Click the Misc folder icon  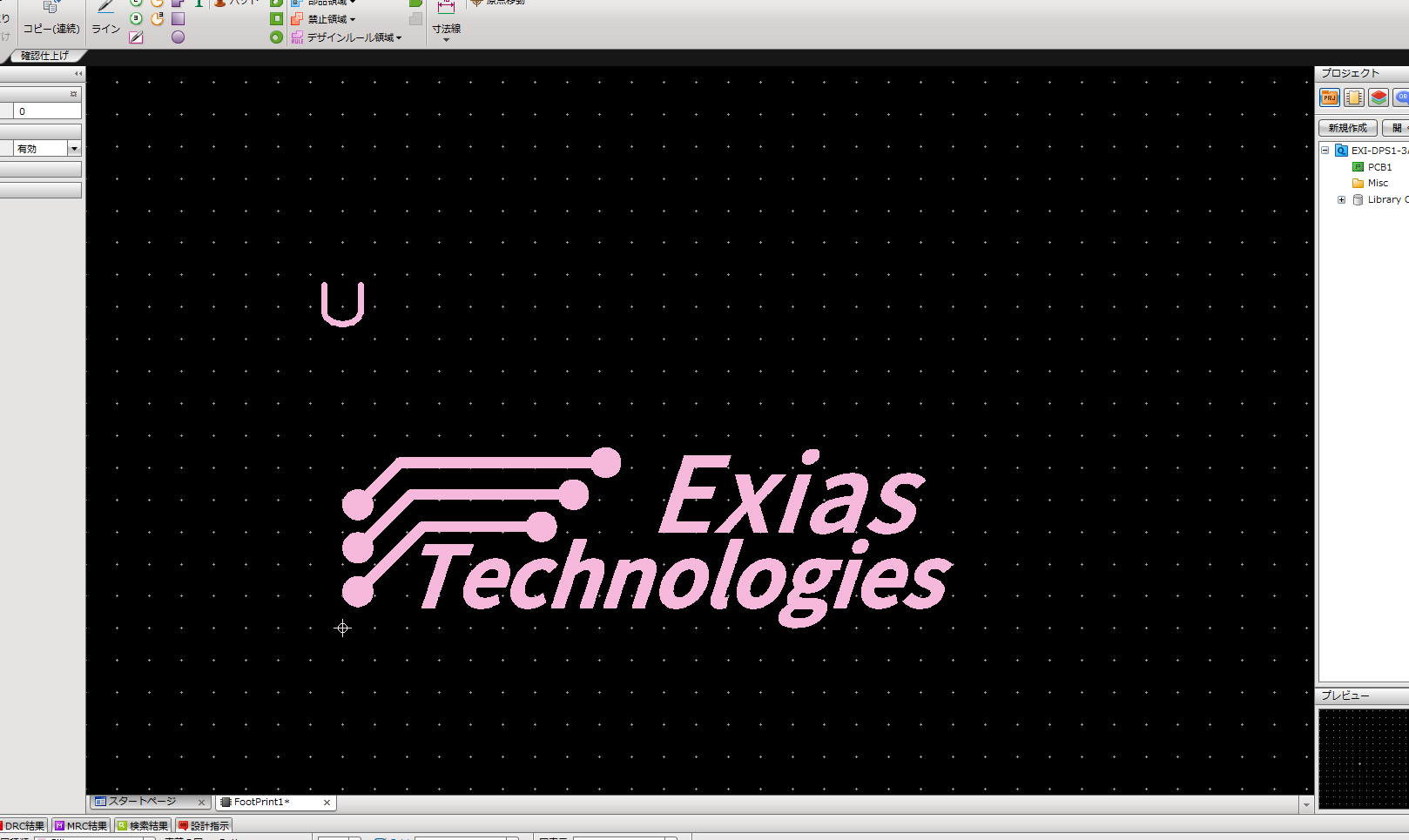(1358, 183)
